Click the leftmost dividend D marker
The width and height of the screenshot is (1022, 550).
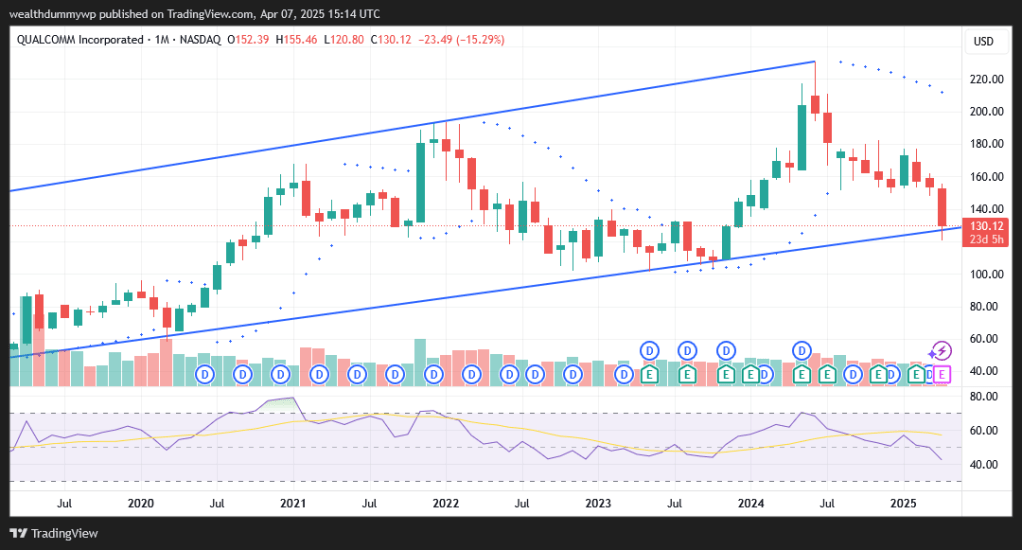point(206,374)
